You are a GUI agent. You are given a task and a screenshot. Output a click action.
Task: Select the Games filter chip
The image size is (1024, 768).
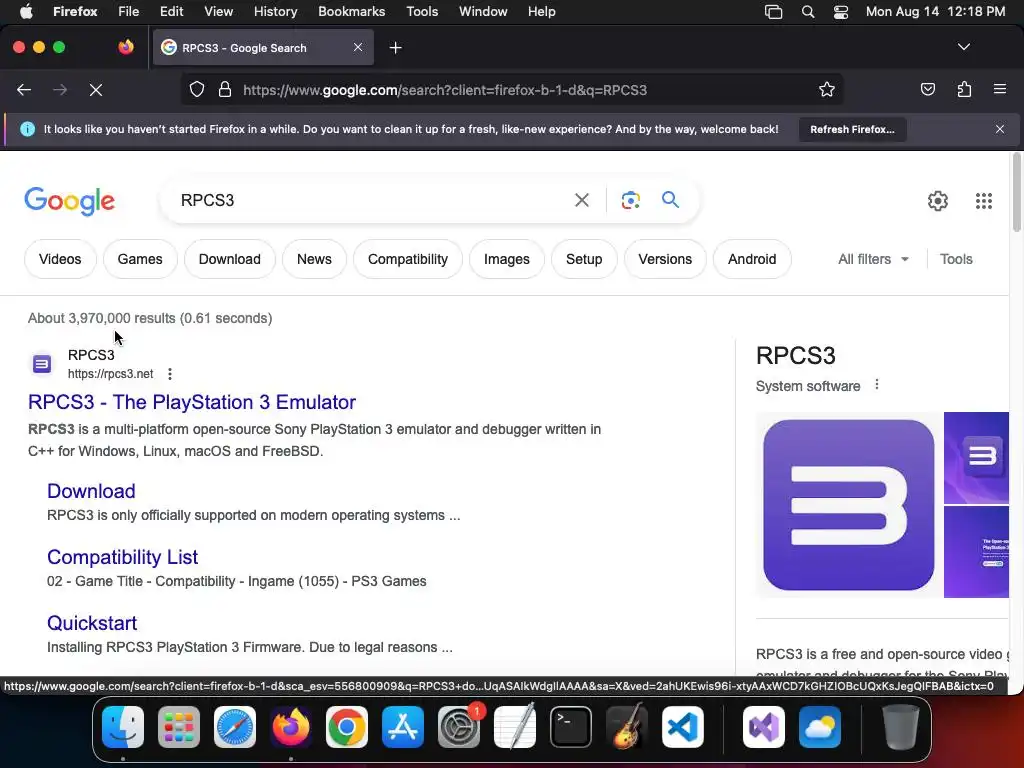pos(140,259)
